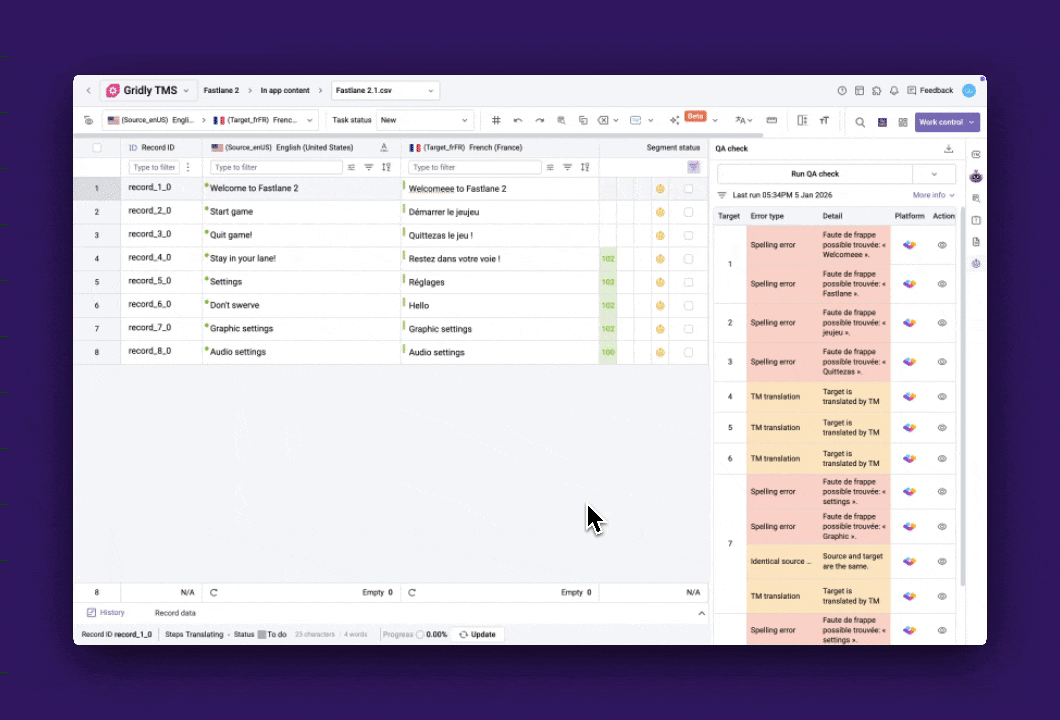The width and height of the screenshot is (1060, 720).
Task: Click the Update button in status bar
Action: (477, 634)
